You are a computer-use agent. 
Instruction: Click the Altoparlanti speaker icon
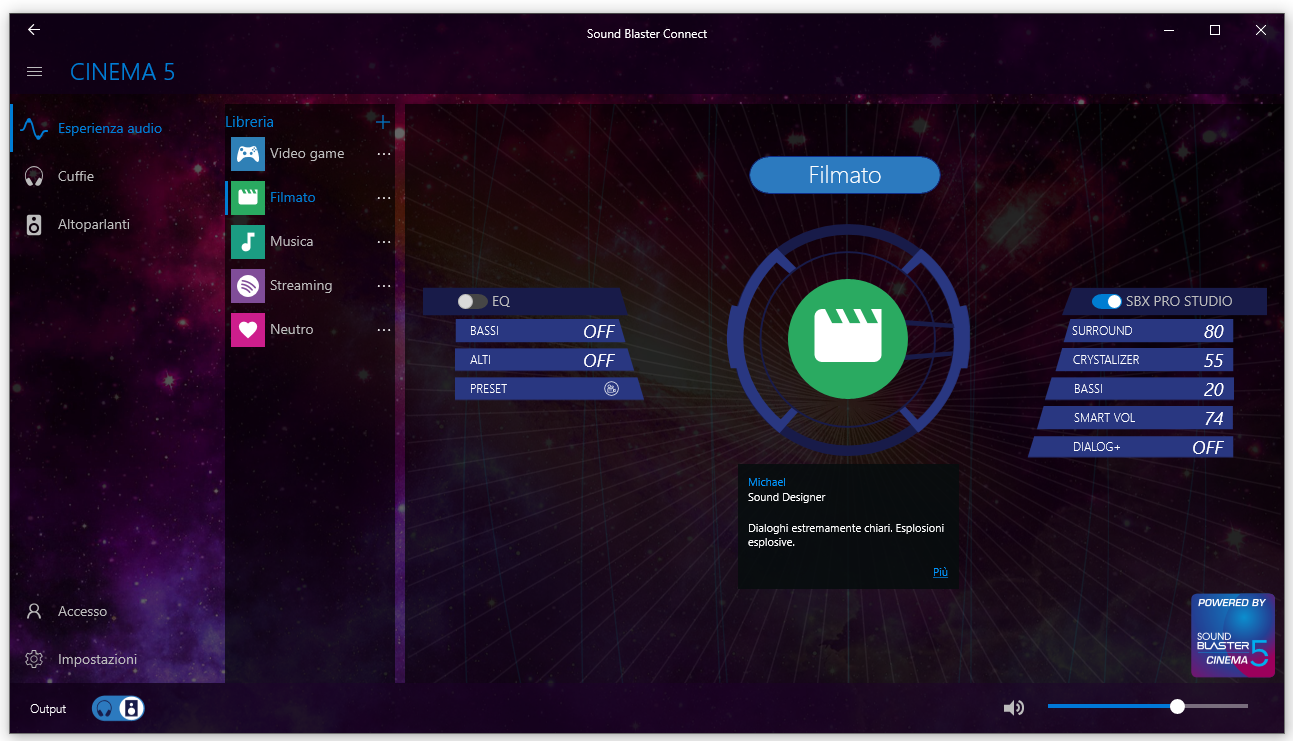tap(34, 225)
